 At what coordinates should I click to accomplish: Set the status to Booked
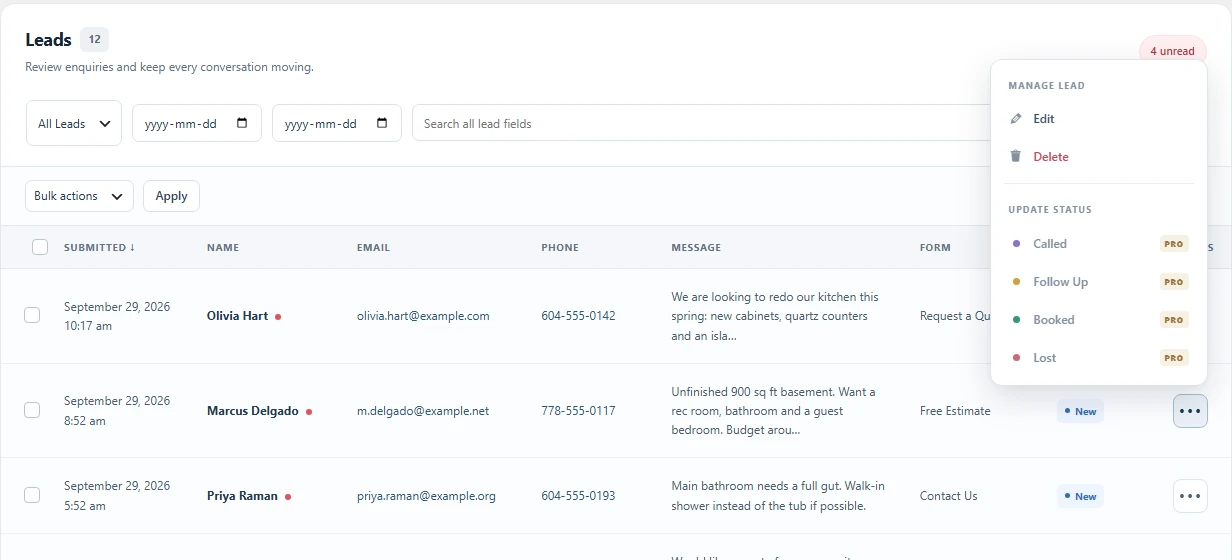pyautogui.click(x=1099, y=320)
